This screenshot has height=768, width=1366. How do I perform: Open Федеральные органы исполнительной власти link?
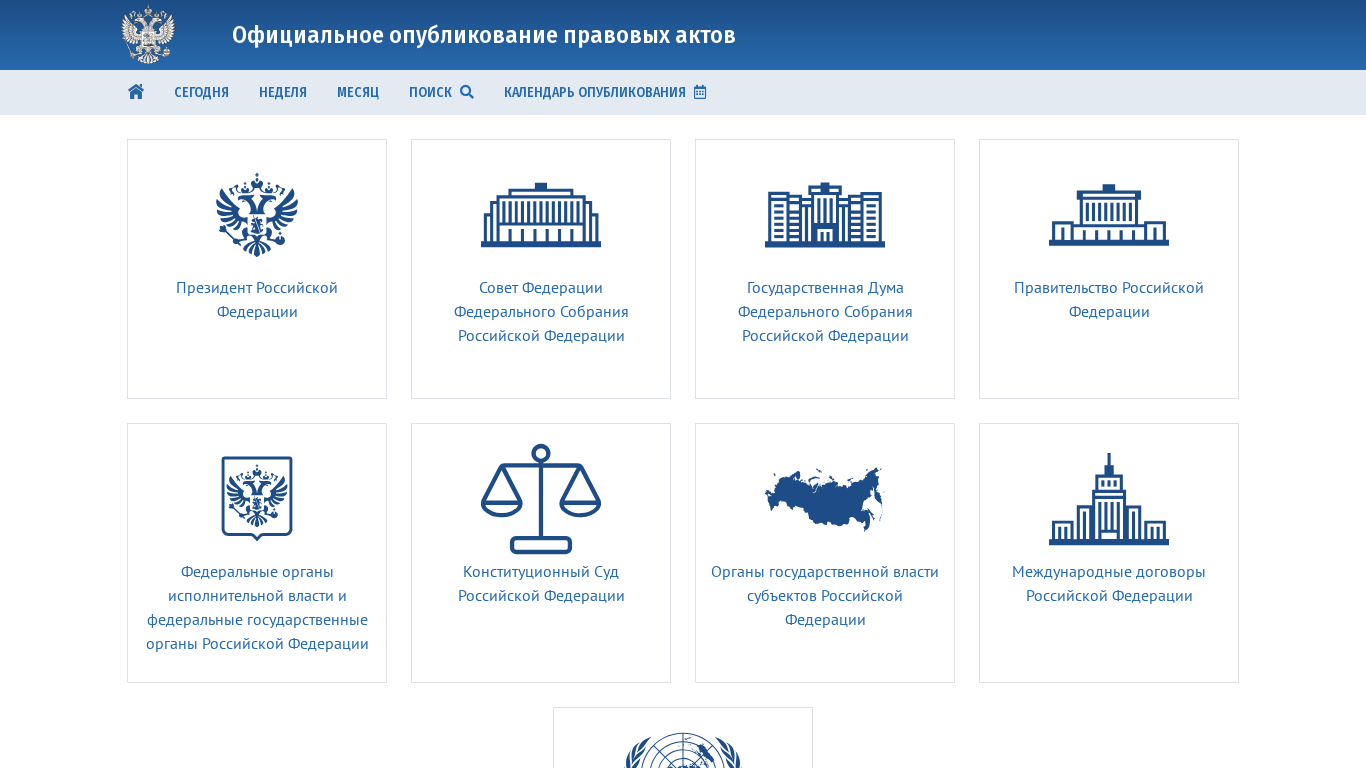point(257,608)
